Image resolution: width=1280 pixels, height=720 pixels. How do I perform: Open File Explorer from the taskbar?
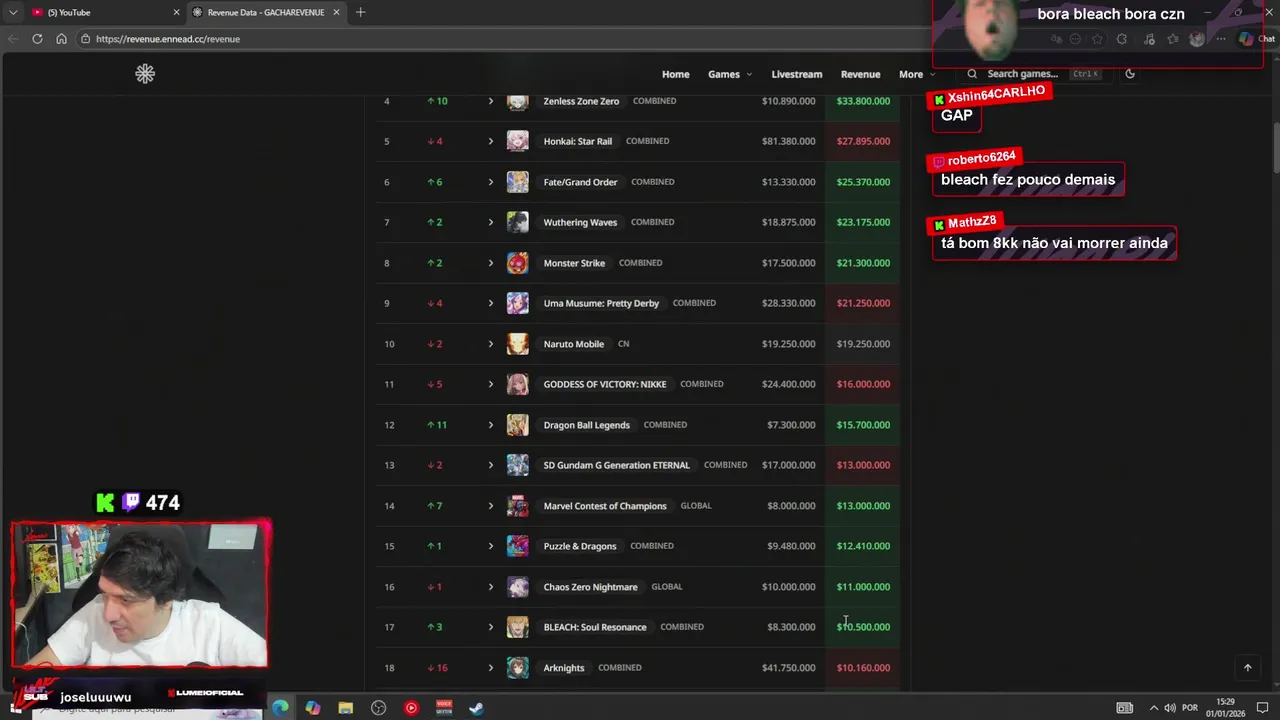346,708
